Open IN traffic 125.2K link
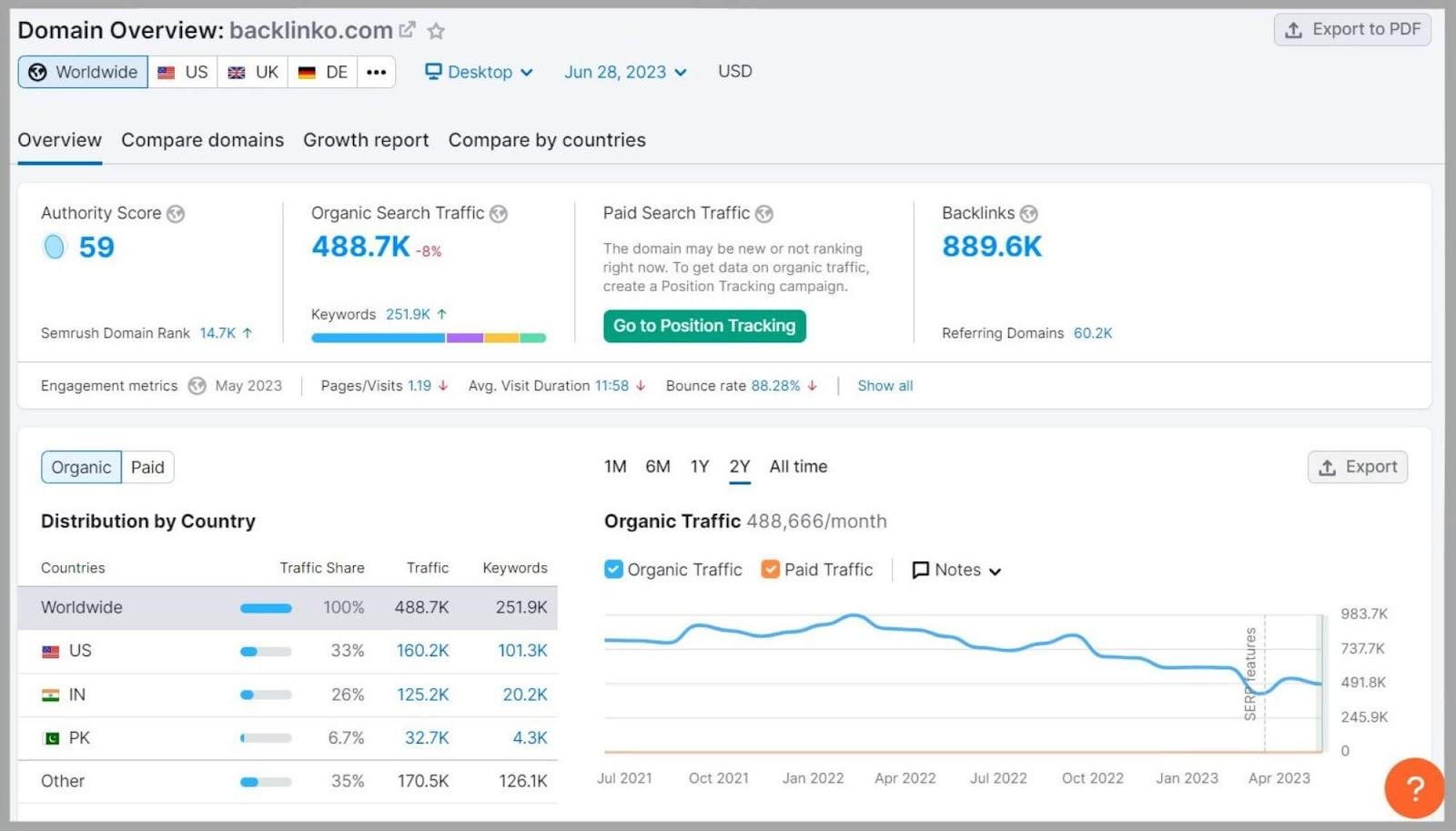The height and width of the screenshot is (831, 1456). click(422, 694)
